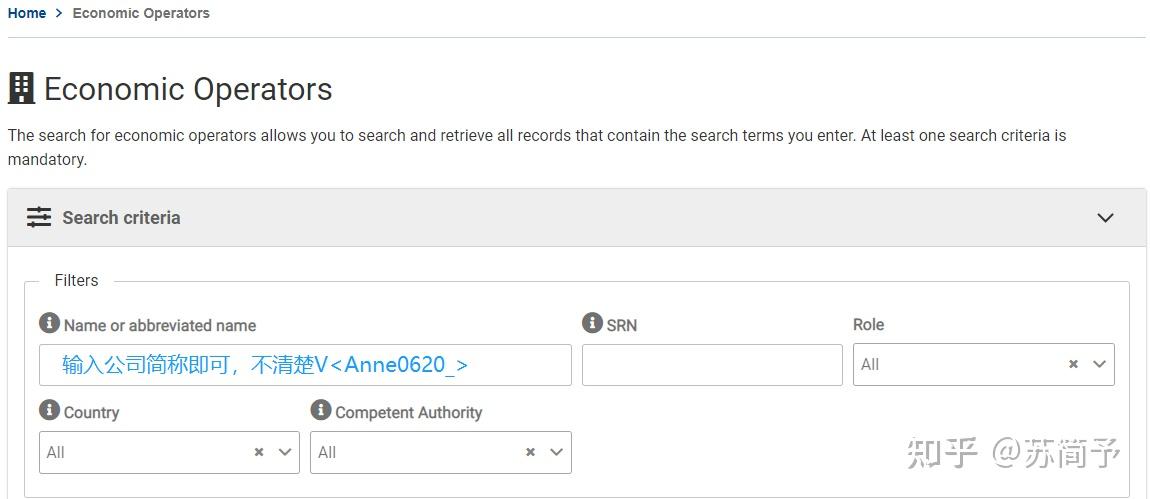Clear the Competent Authority selection x
The height and width of the screenshot is (499, 1150).
(x=530, y=452)
